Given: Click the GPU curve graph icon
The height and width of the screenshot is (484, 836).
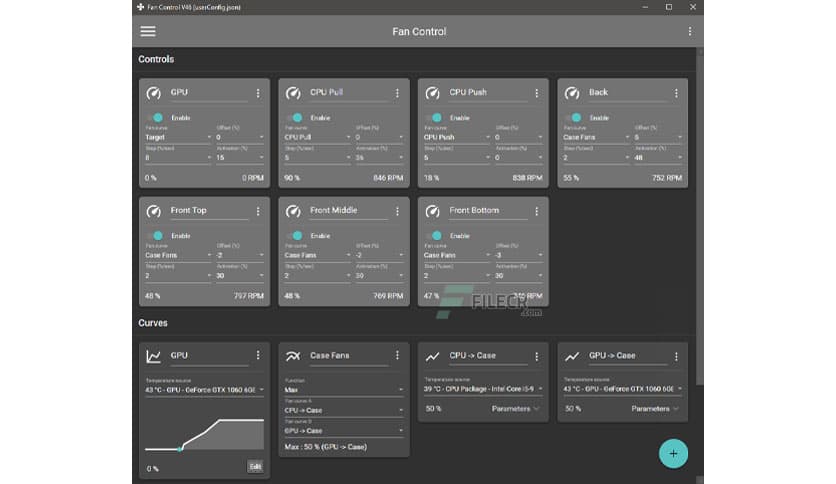Looking at the screenshot, I should coord(154,356).
